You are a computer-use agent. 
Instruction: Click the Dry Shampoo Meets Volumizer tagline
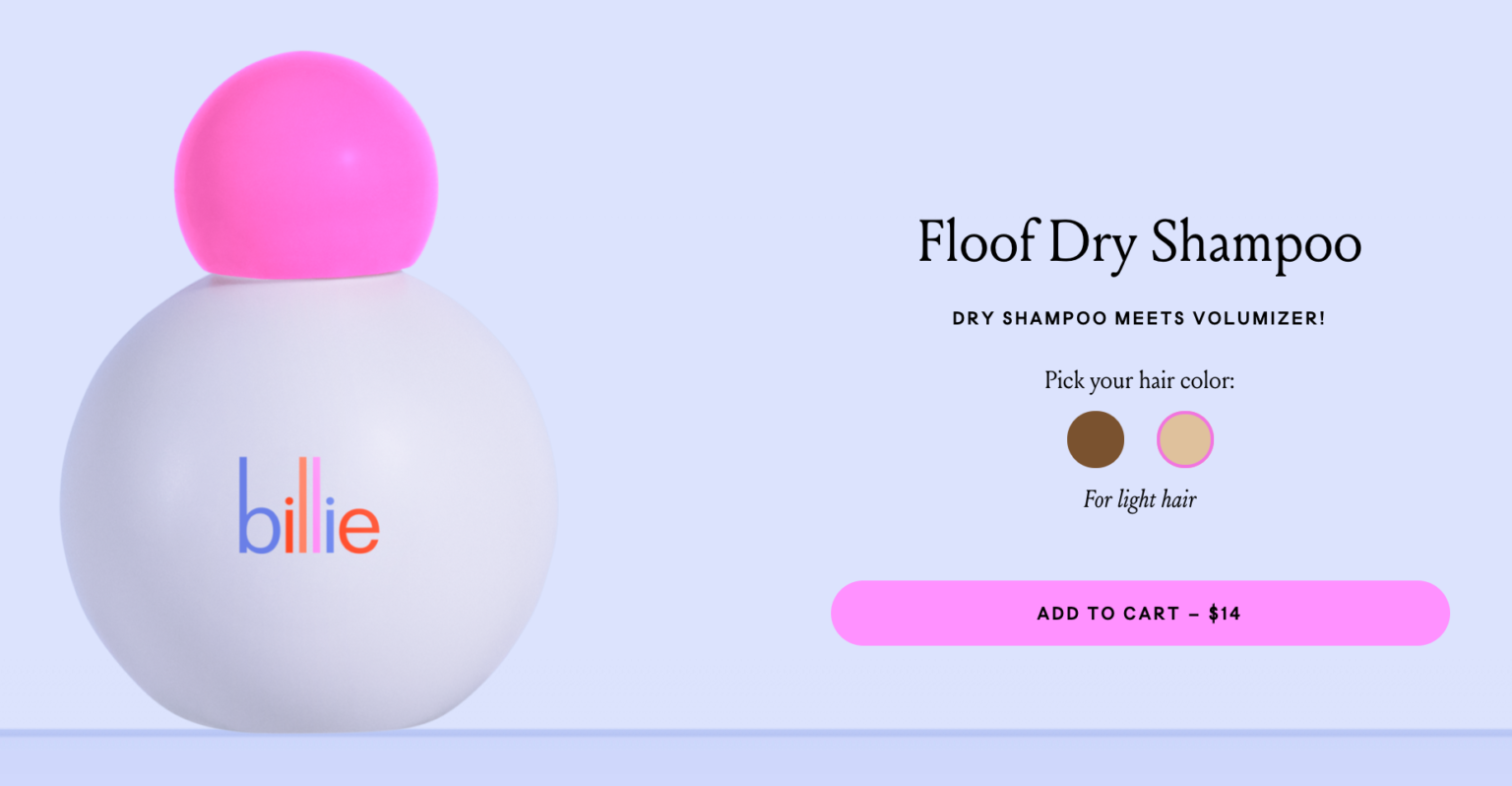click(1139, 318)
